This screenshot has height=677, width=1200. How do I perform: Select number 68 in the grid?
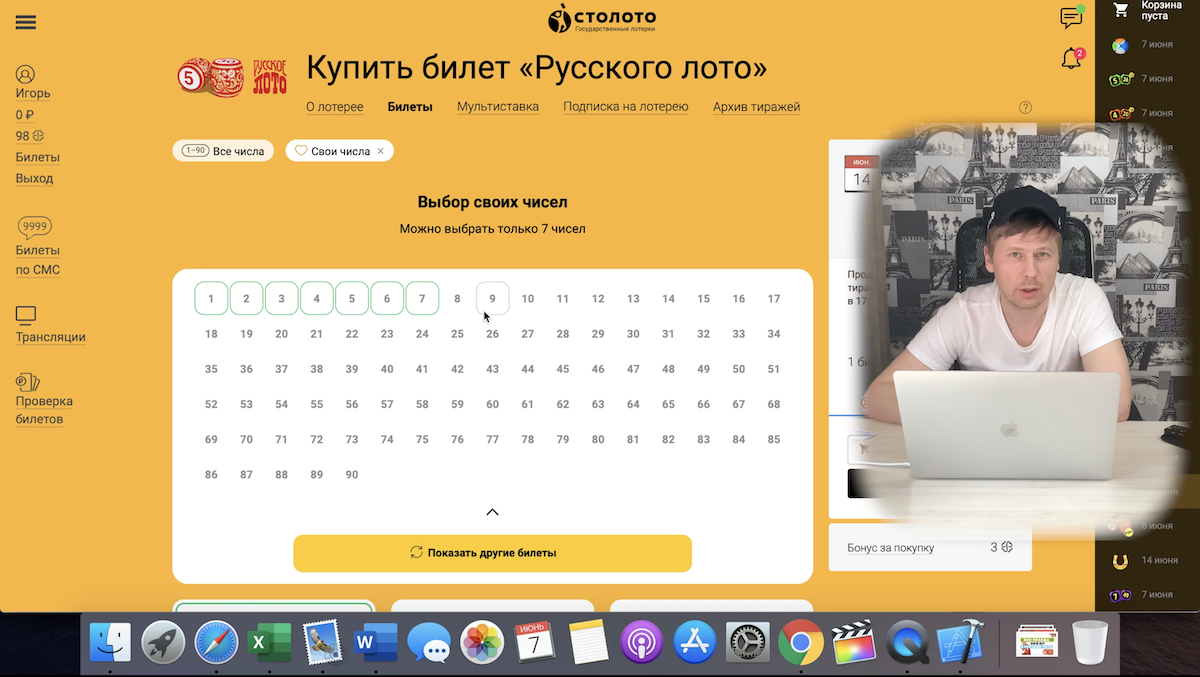click(774, 404)
